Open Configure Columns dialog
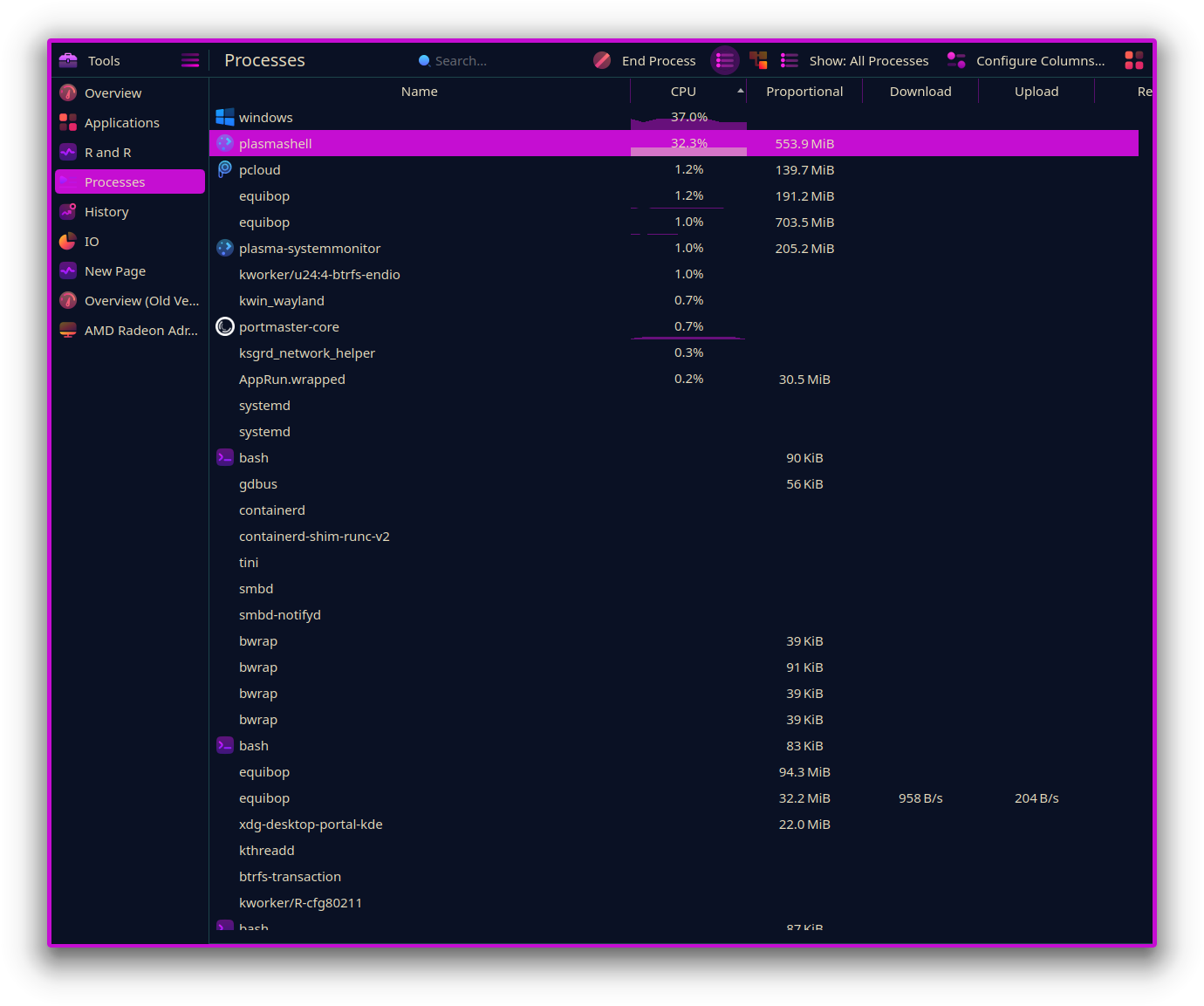The height and width of the screenshot is (1006, 1204). 1027,61
